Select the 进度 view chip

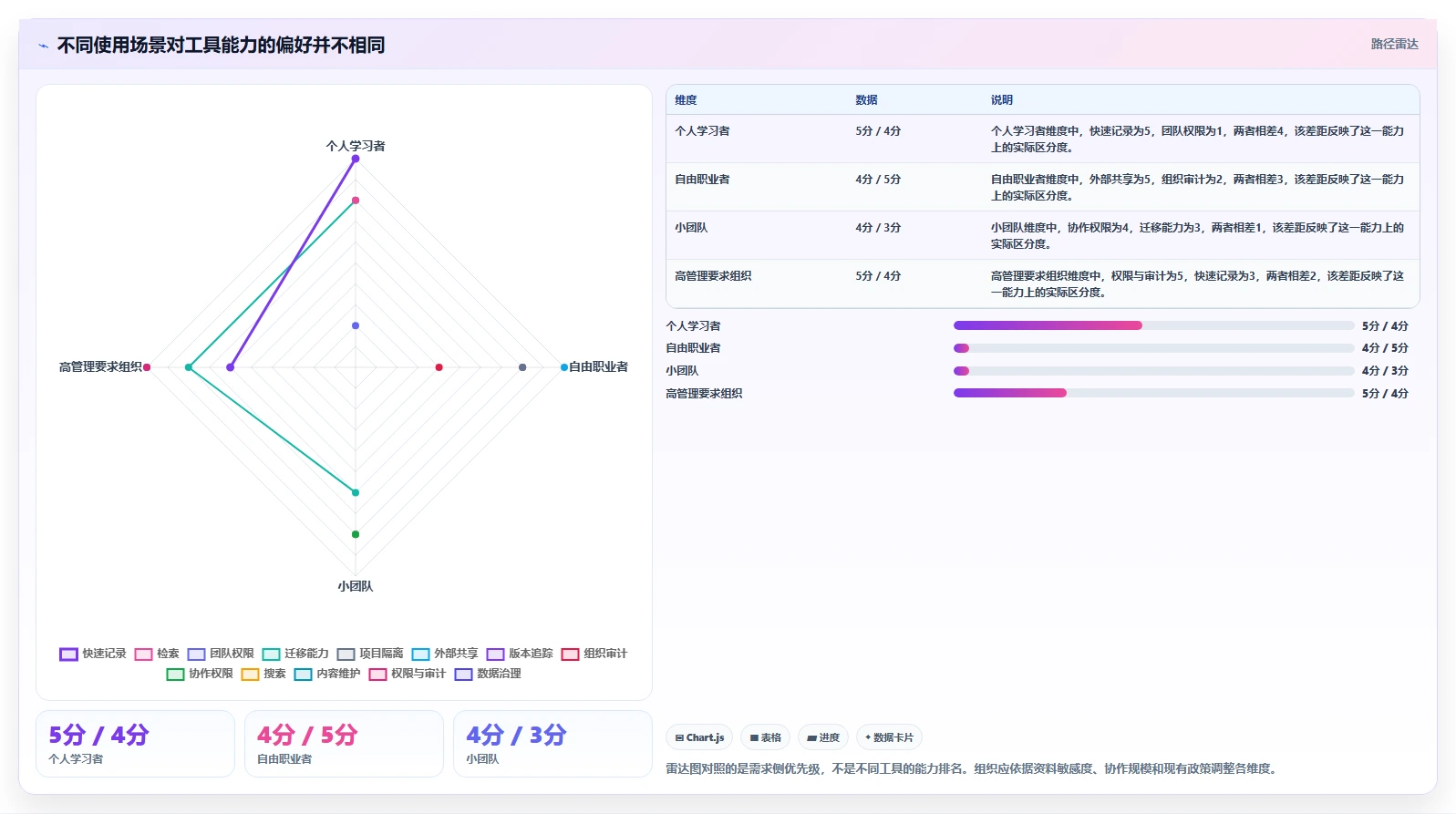pyautogui.click(x=823, y=737)
